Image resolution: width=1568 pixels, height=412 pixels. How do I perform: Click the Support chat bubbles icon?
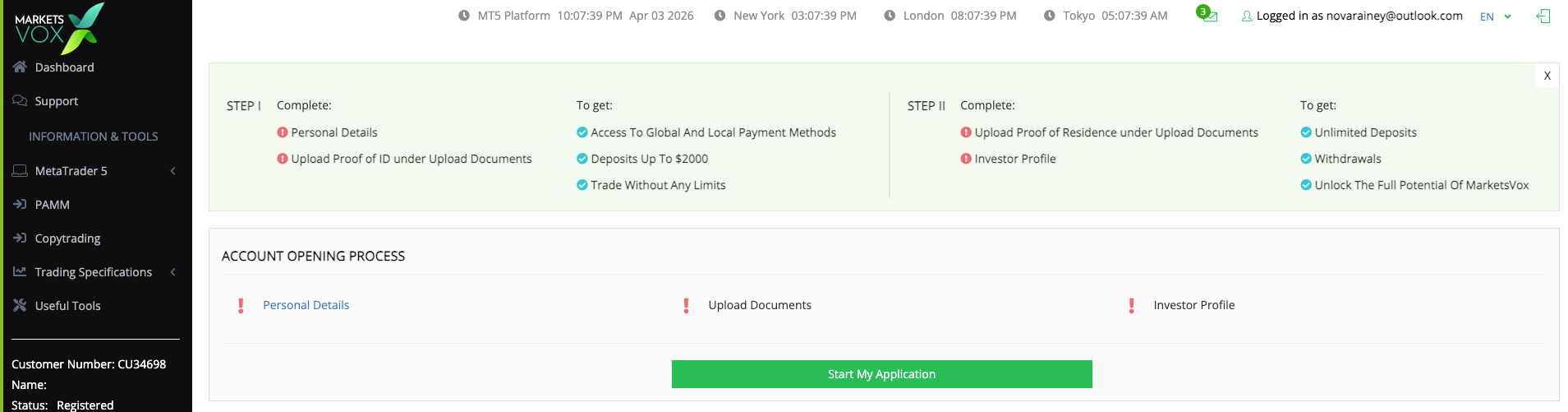(x=20, y=100)
